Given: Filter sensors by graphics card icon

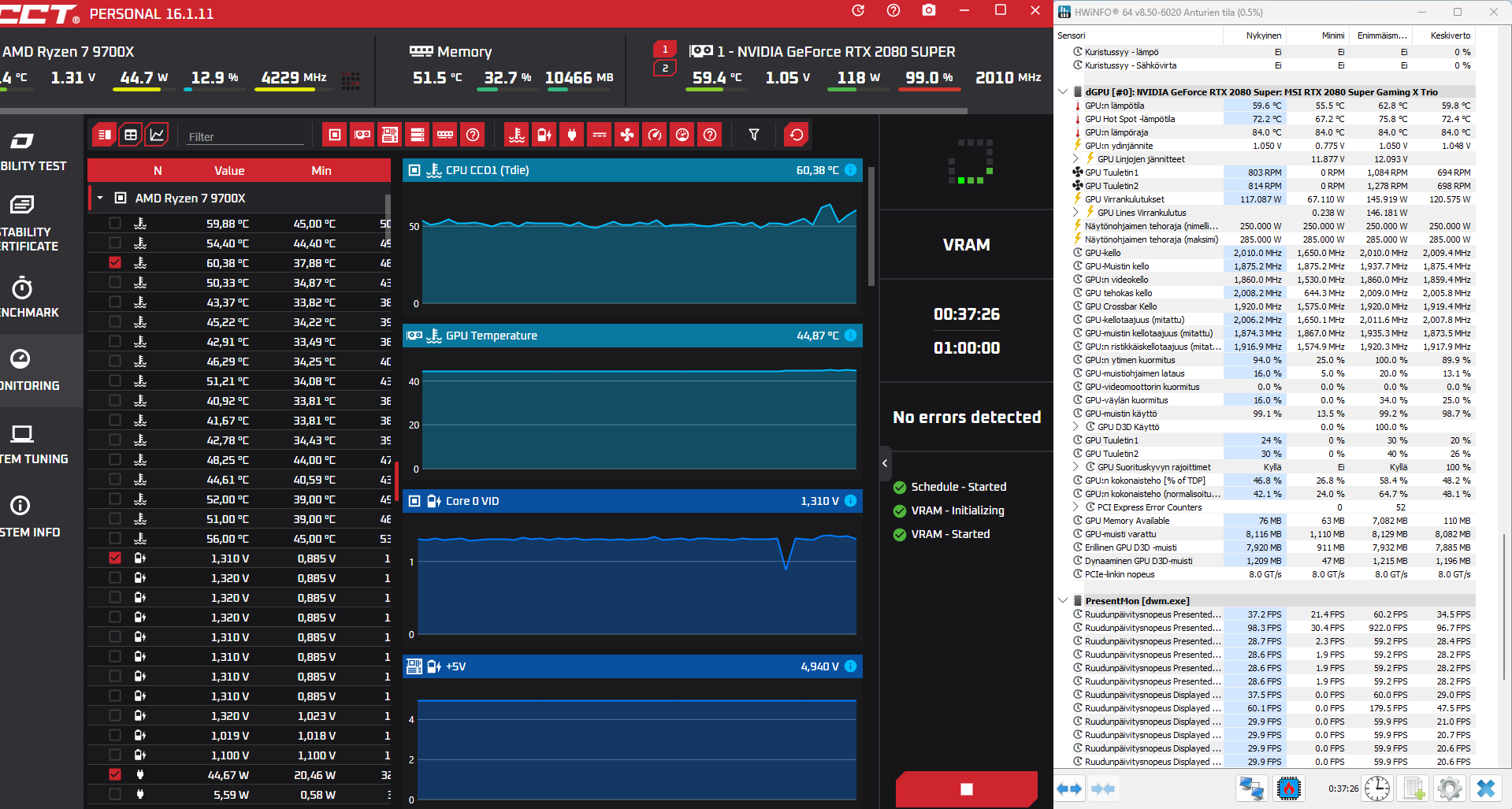Looking at the screenshot, I should point(362,135).
